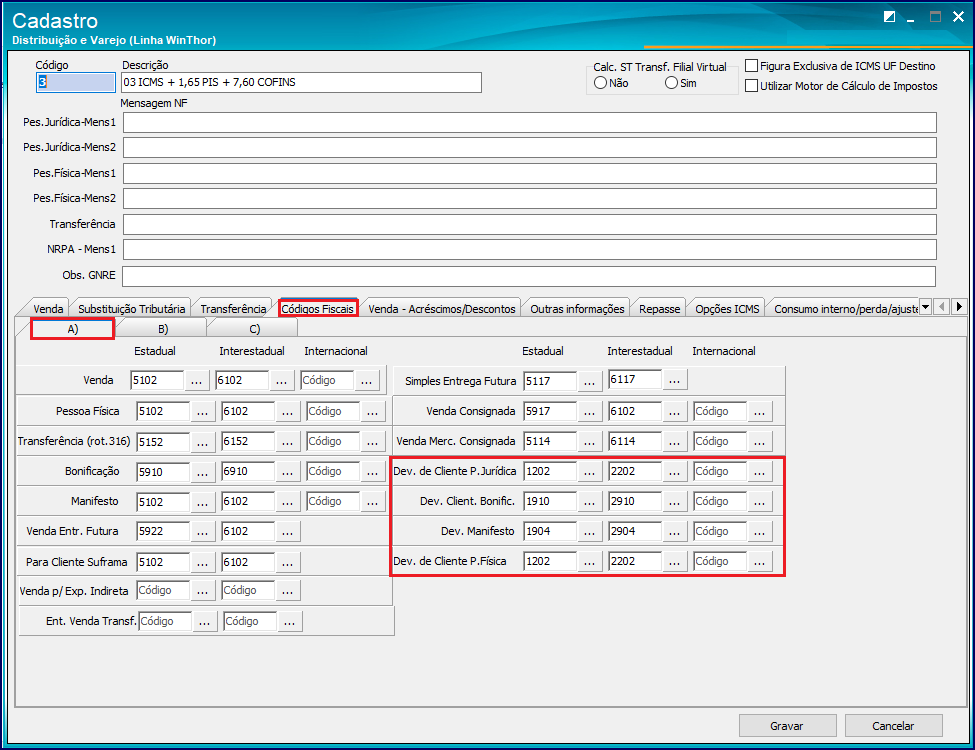The image size is (975, 750).
Task: Click the Gravar button
Action: click(x=787, y=726)
